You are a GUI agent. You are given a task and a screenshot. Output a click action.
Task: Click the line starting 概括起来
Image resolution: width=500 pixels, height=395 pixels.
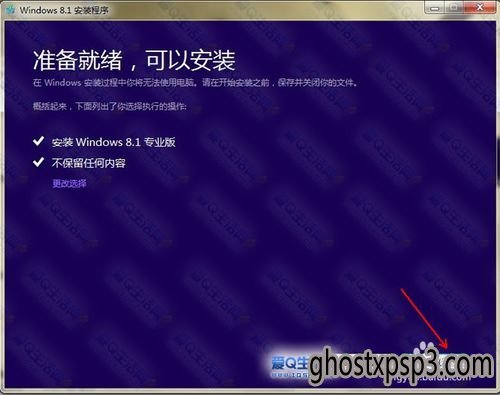click(109, 107)
